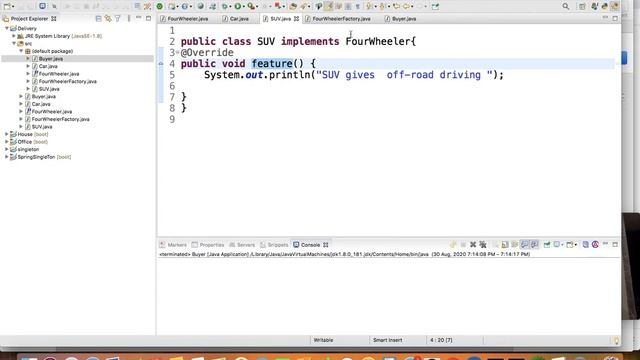Click the Maximize icon of the editor area

(615, 19)
